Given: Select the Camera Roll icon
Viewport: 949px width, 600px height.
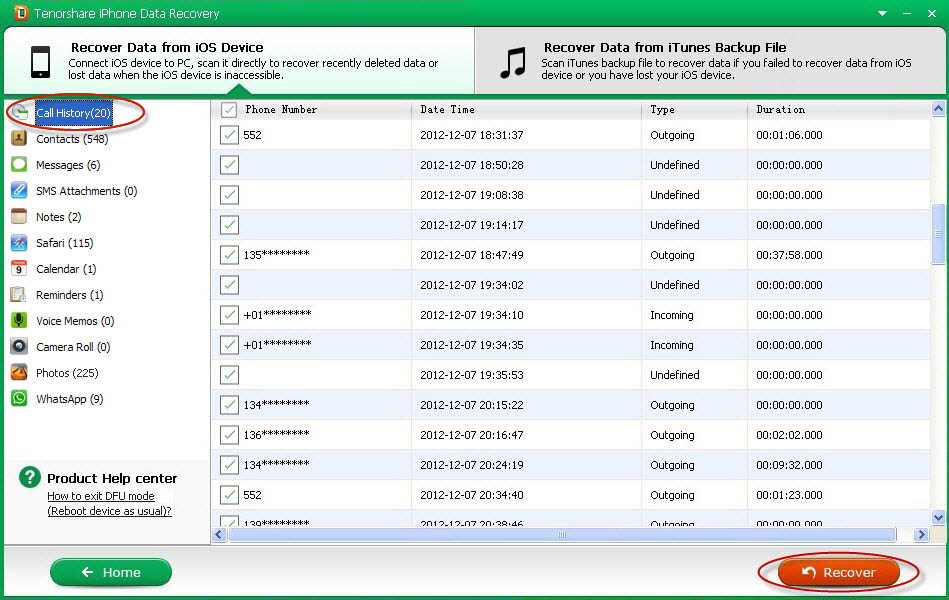Looking at the screenshot, I should [x=19, y=347].
